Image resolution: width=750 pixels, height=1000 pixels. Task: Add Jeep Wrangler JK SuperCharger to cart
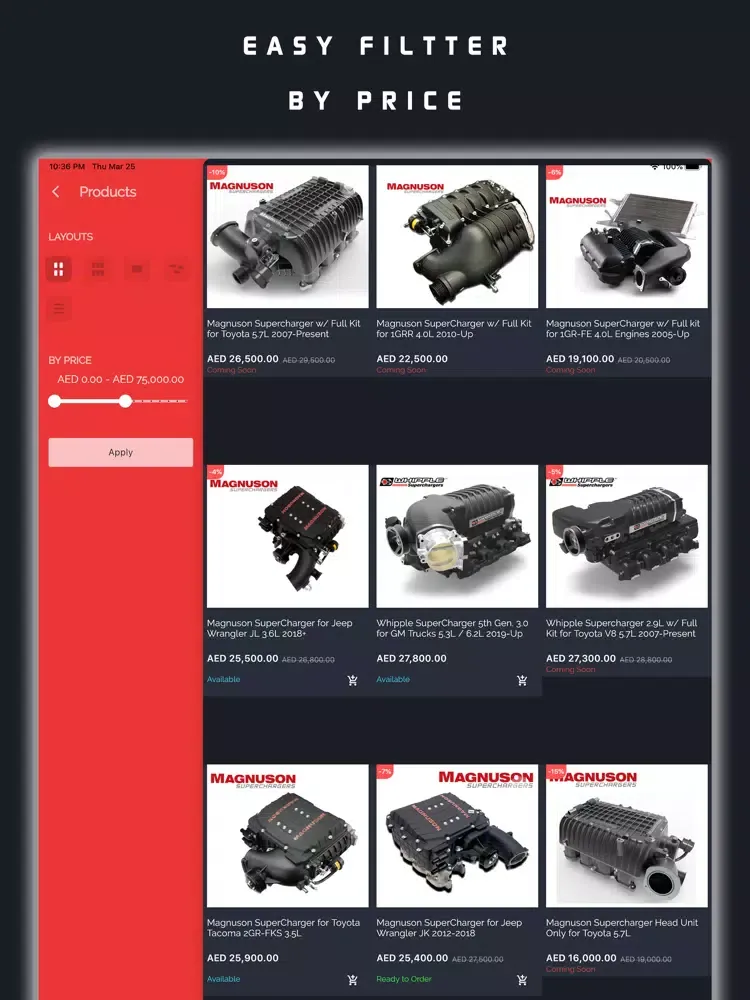tap(522, 980)
